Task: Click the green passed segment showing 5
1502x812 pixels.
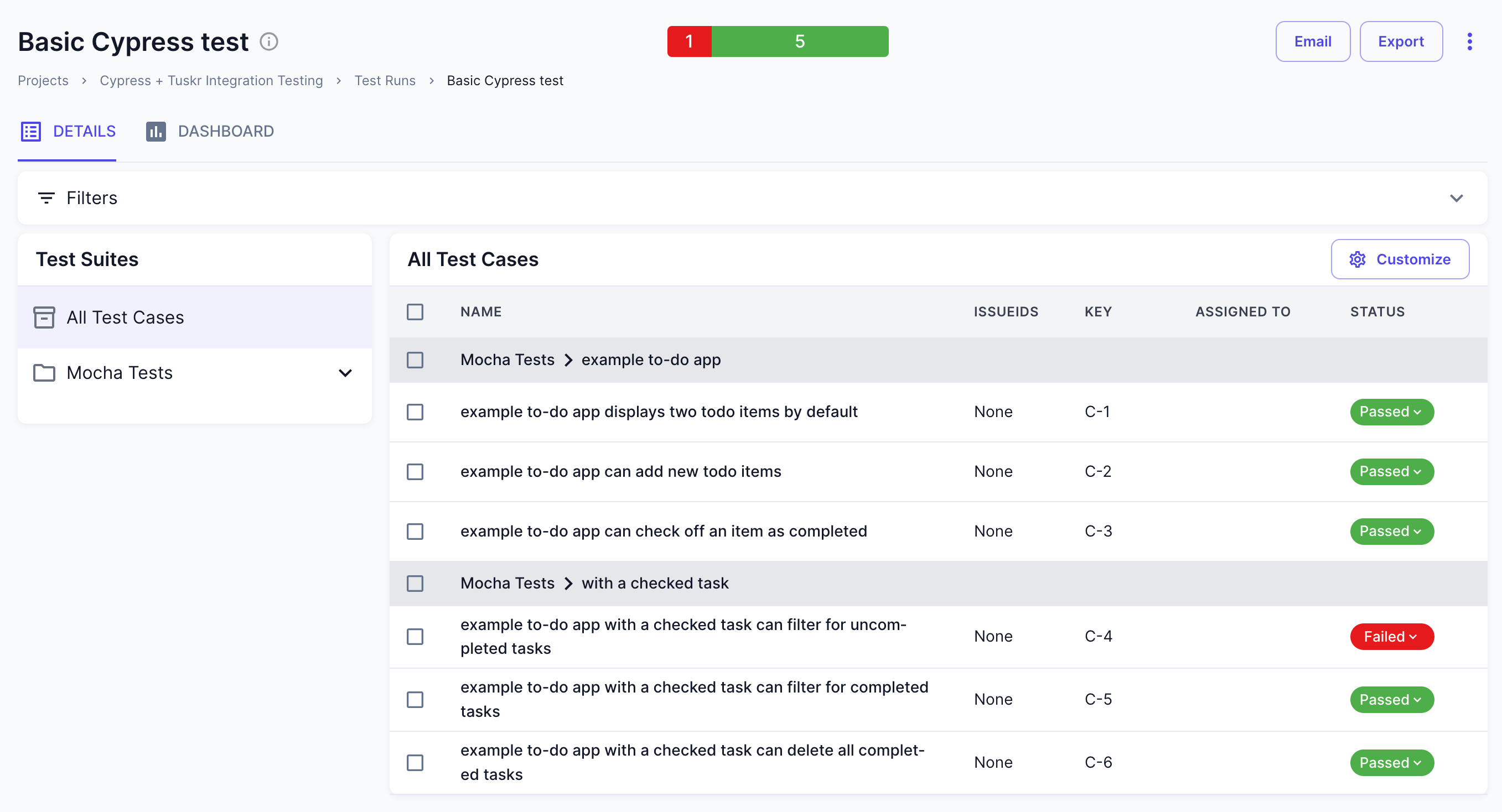Action: (x=799, y=41)
